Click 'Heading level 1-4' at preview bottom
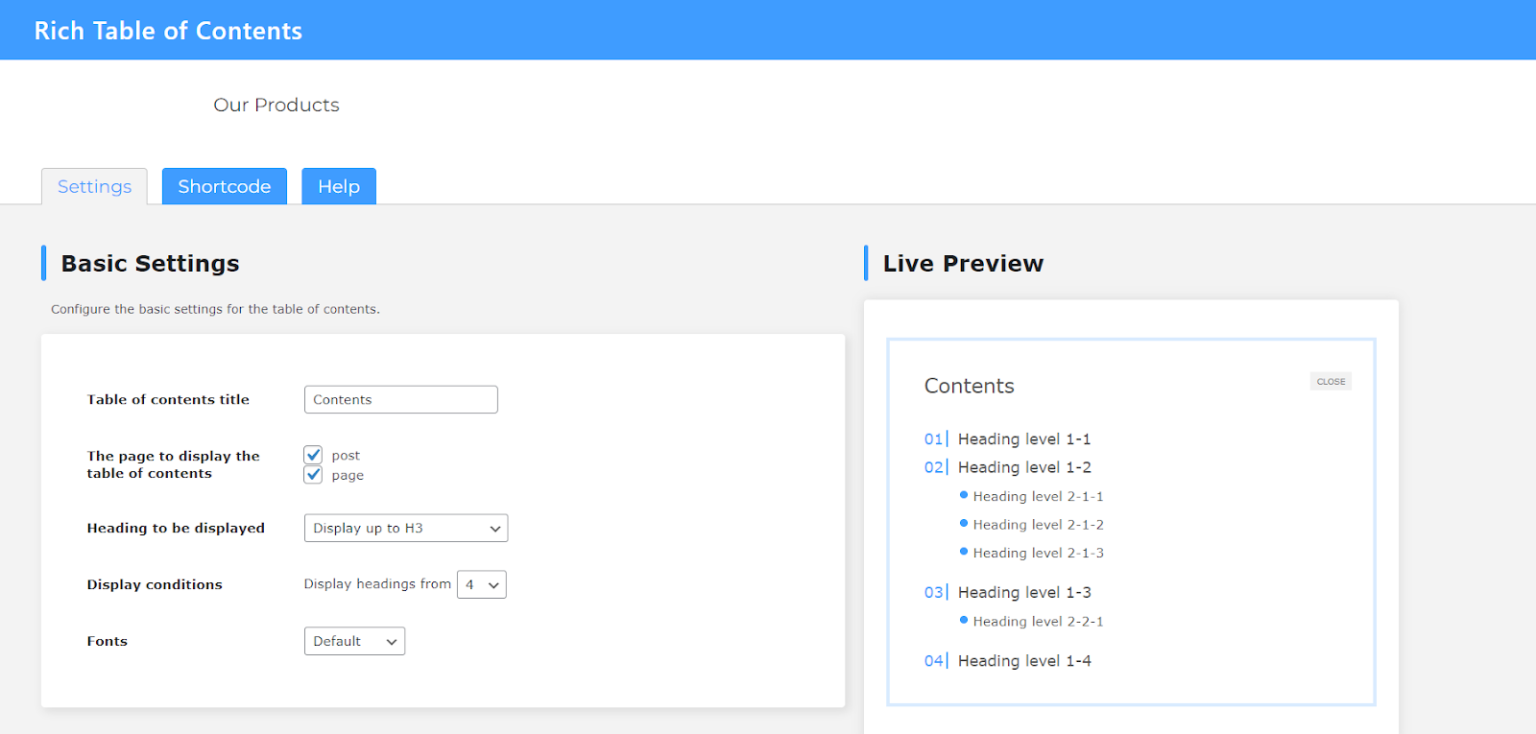Image resolution: width=1536 pixels, height=734 pixels. click(1024, 660)
